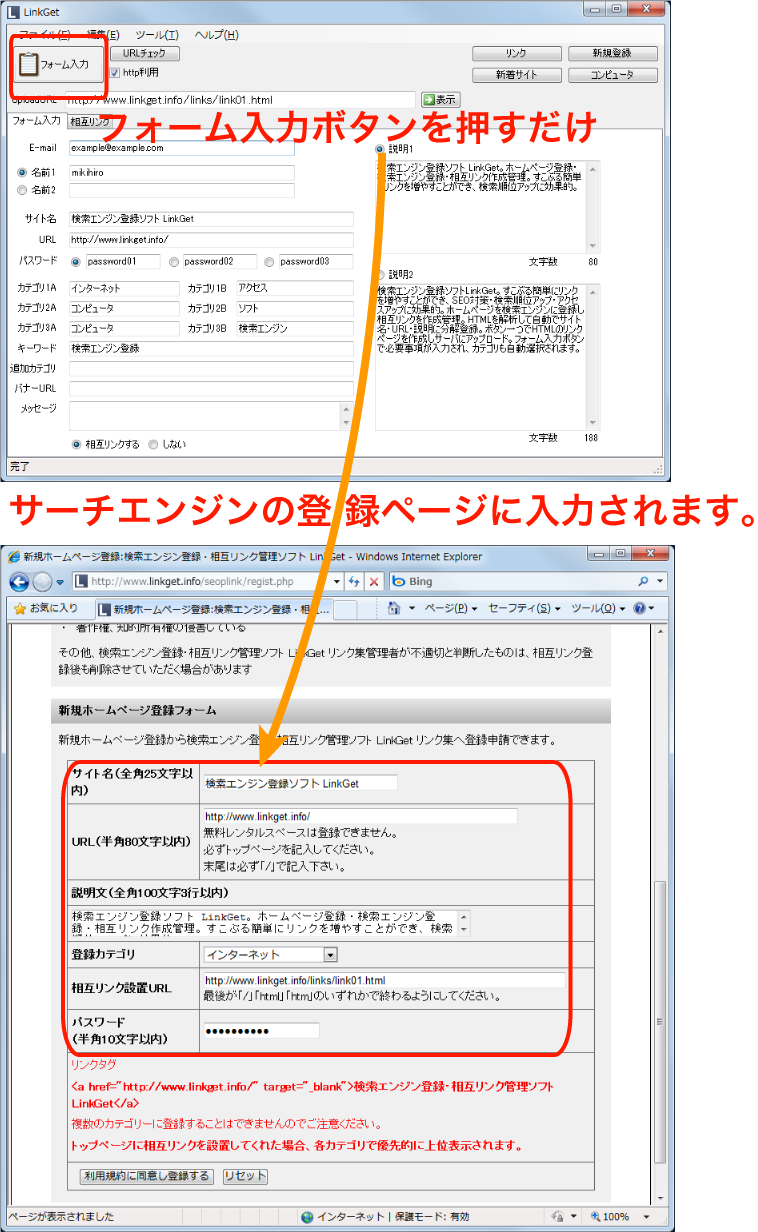This screenshot has width=758, height=1232.
Task: Click the Internet Explorer title bar icon
Action: pyautogui.click(x=13, y=556)
